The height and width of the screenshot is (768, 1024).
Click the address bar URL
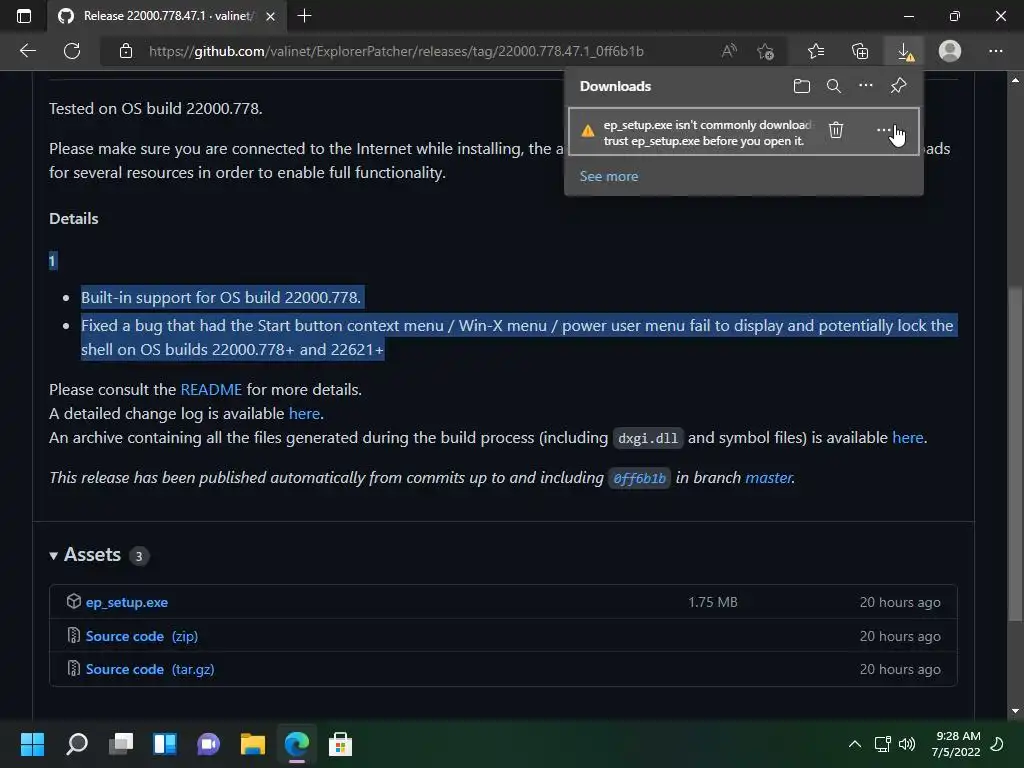tap(396, 51)
